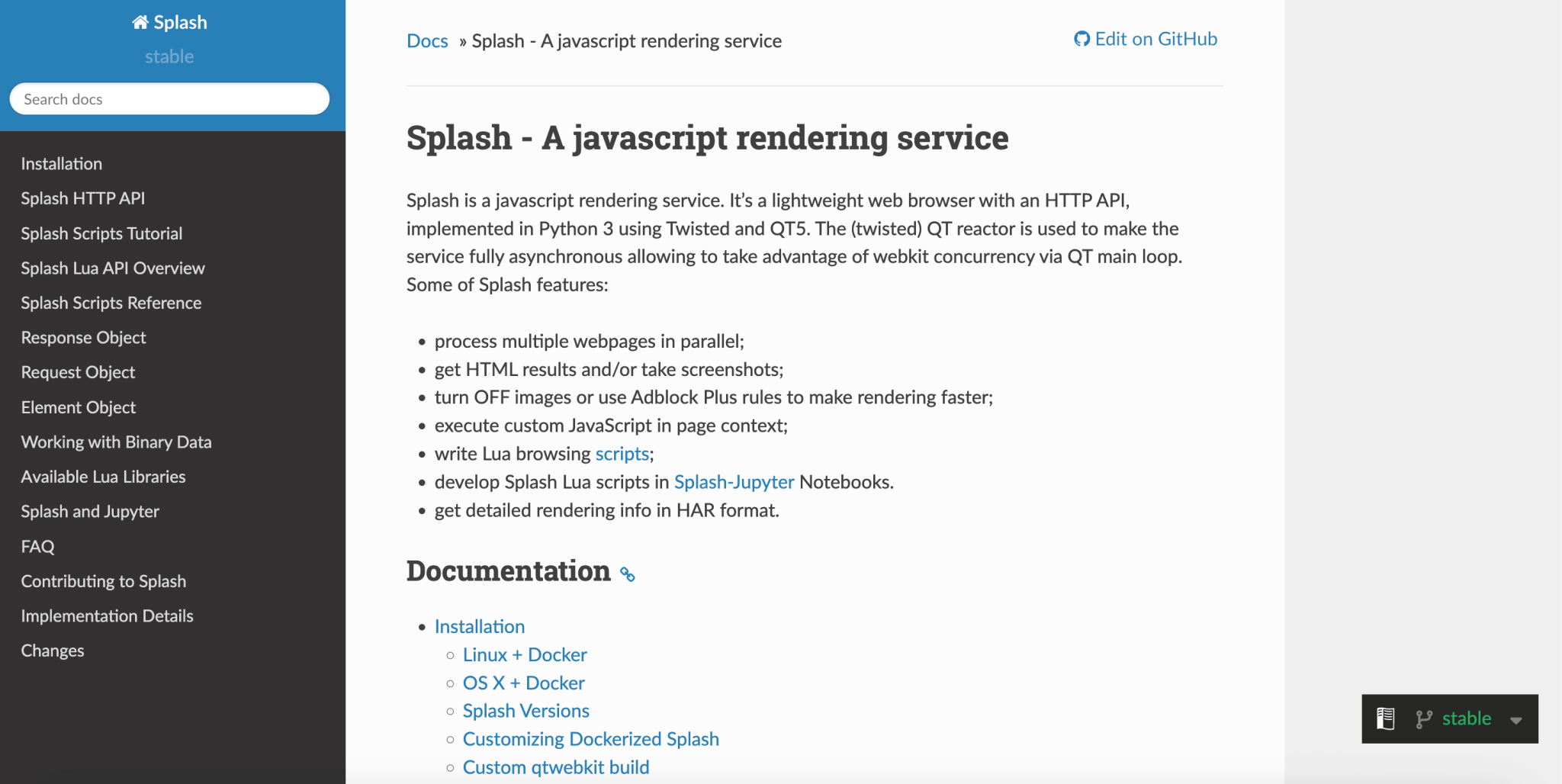Click the Docs breadcrumb link
Screen dimensions: 1562x784
click(x=427, y=41)
